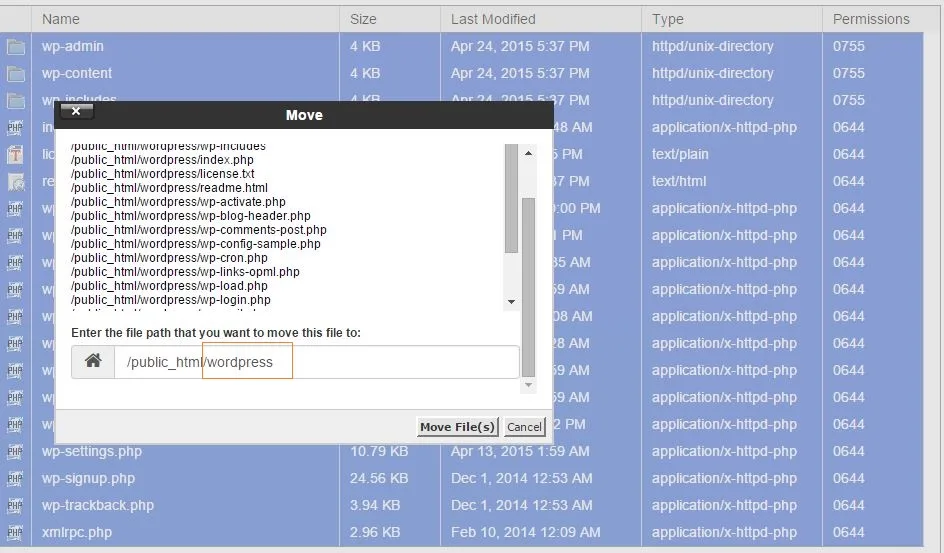Sort by the Last Modified column header
944x553 pixels.
[x=493, y=19]
